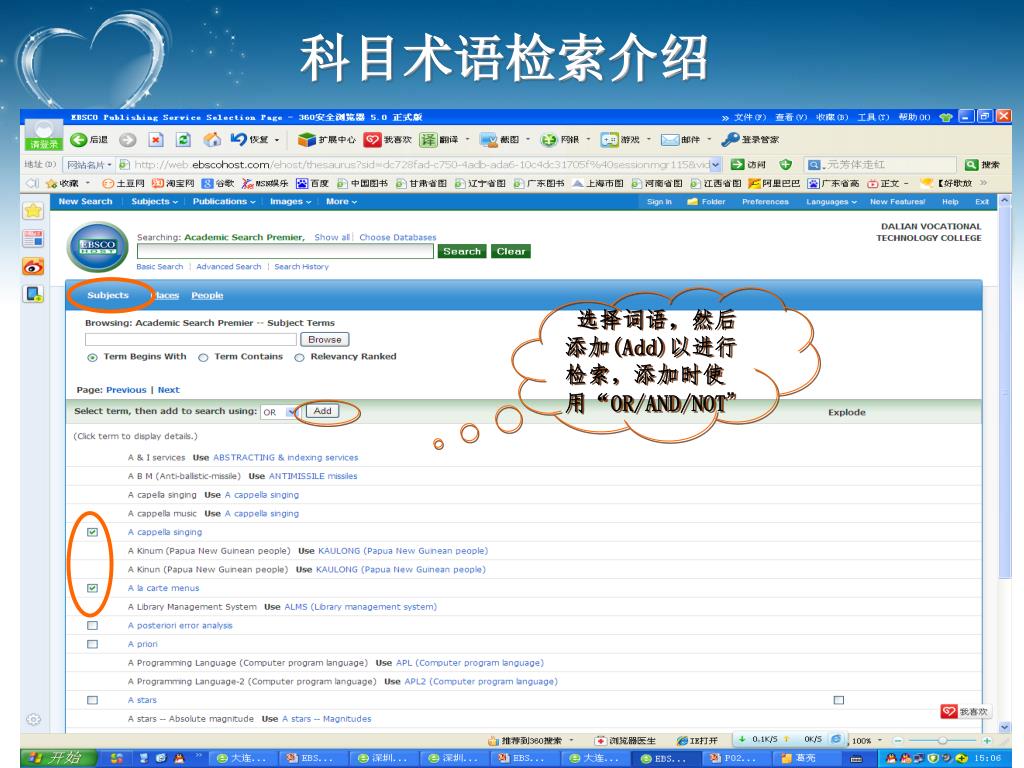Viewport: 1024px width, 768px height.
Task: Check the A posteriori error analysis checkbox
Action: pos(93,626)
